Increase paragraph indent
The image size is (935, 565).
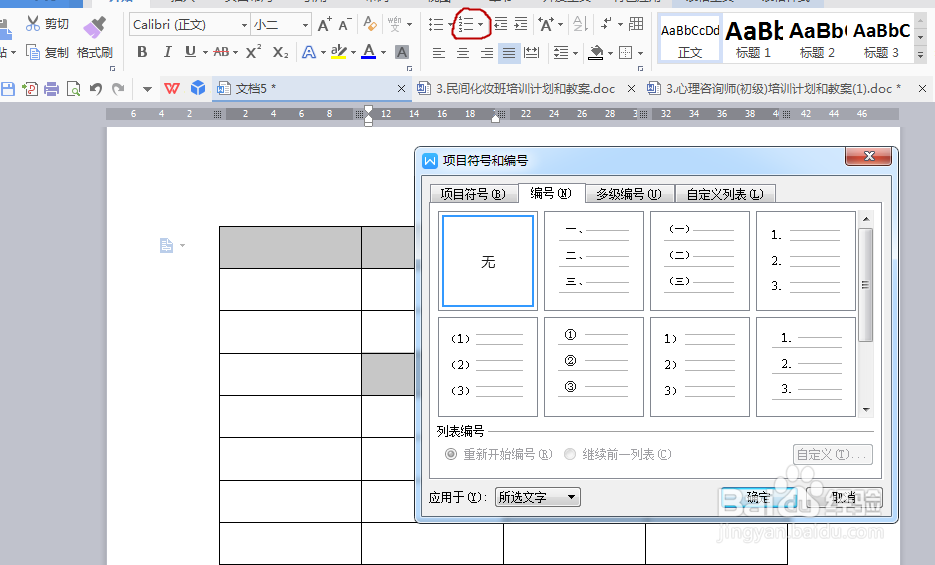[521, 24]
